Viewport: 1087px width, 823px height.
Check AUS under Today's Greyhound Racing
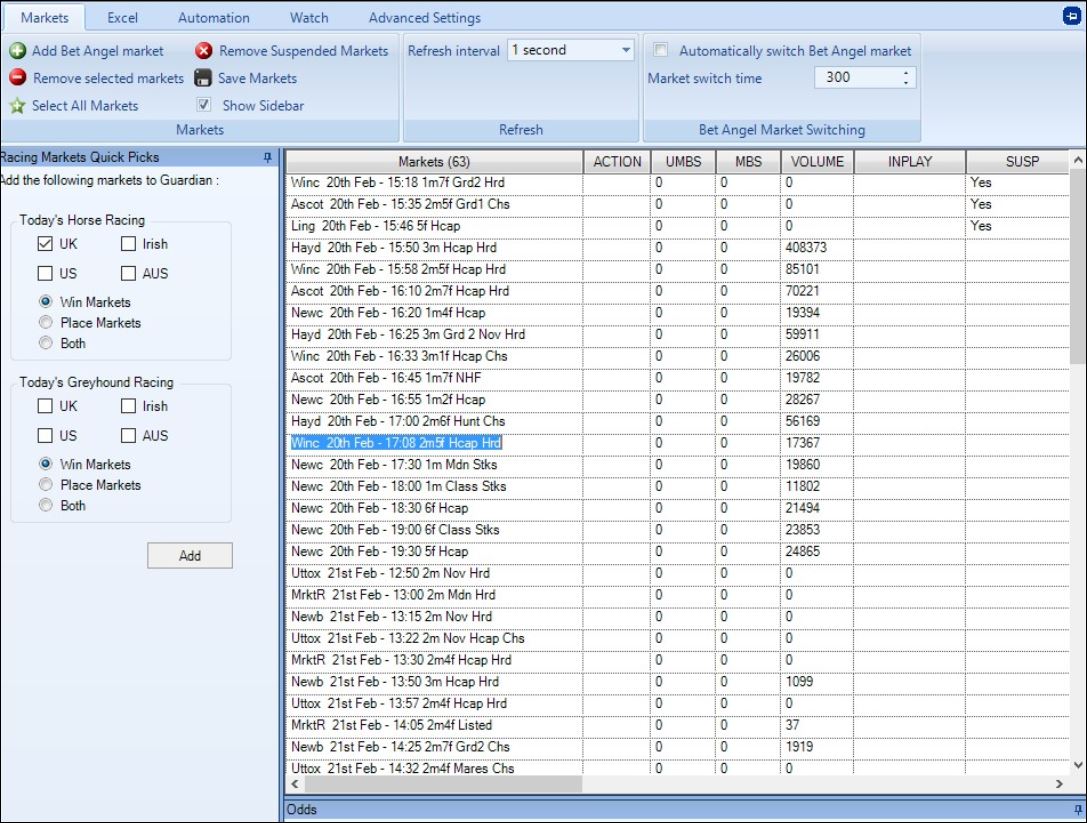128,435
